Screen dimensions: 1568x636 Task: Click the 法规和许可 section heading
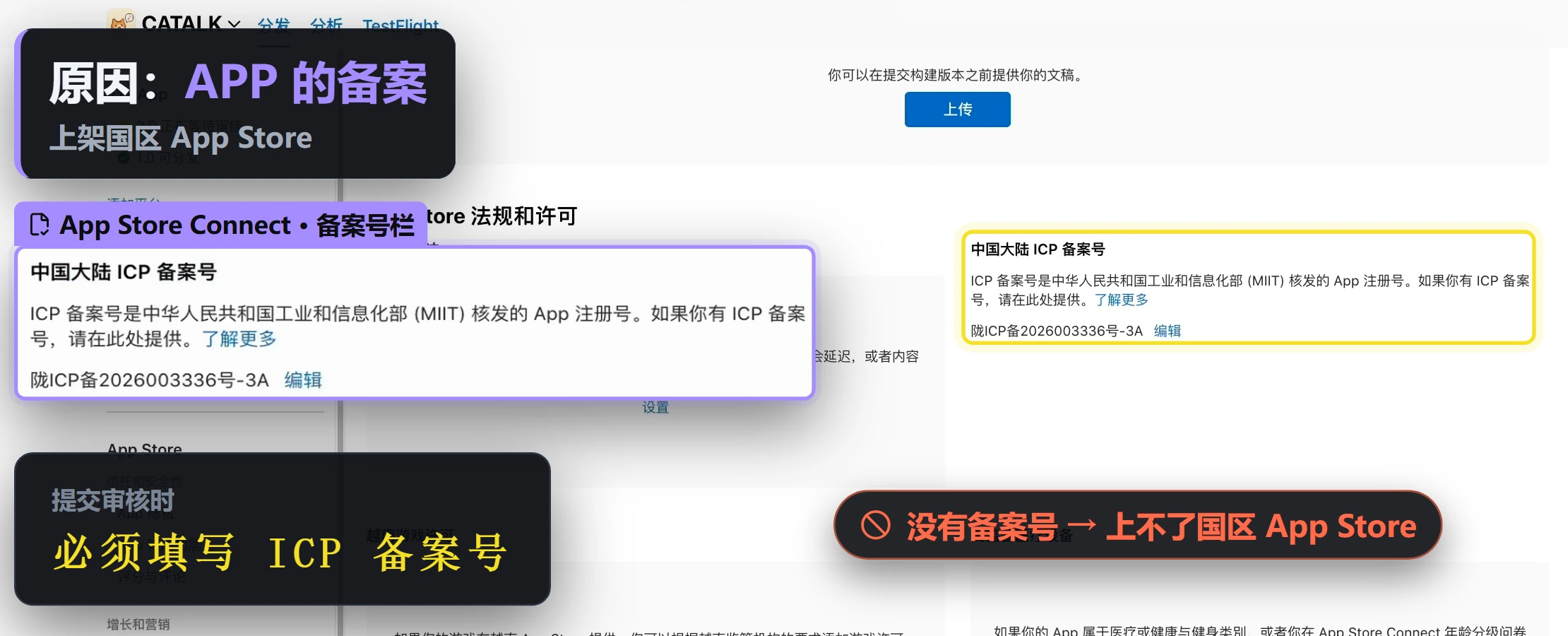point(524,216)
